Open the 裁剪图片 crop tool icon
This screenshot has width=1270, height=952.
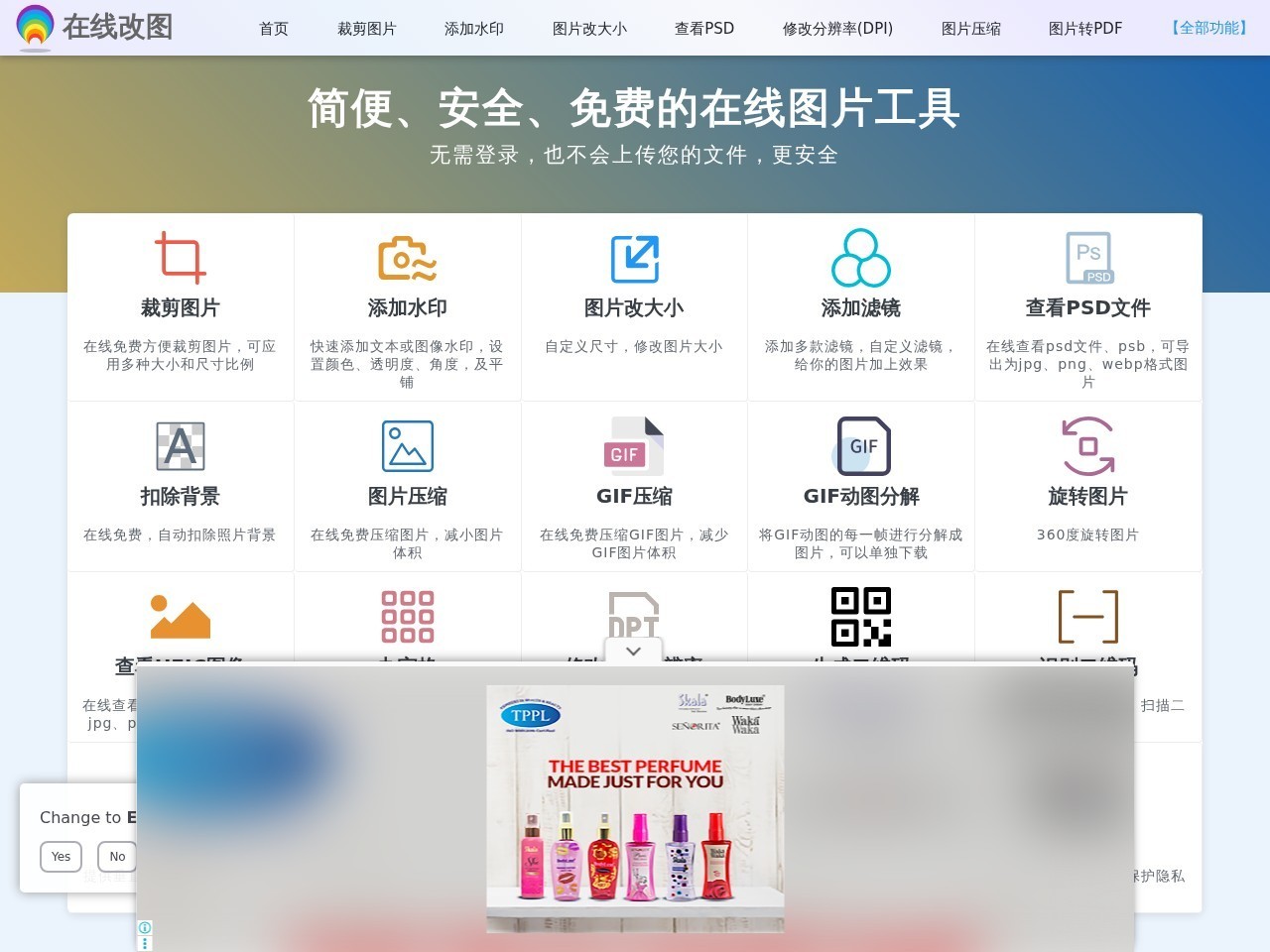coord(181,258)
